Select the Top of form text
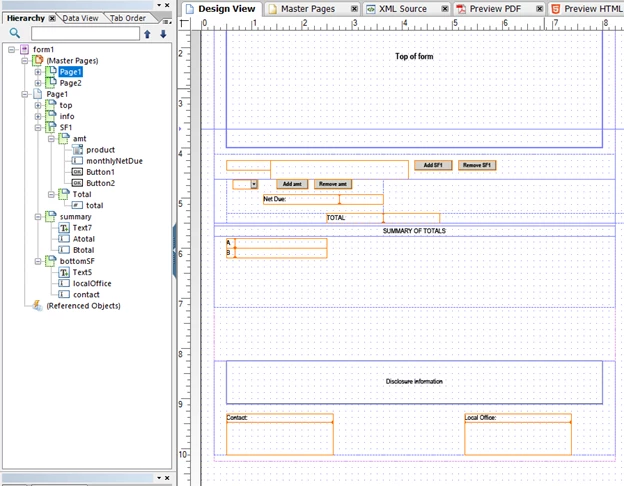 click(x=414, y=57)
